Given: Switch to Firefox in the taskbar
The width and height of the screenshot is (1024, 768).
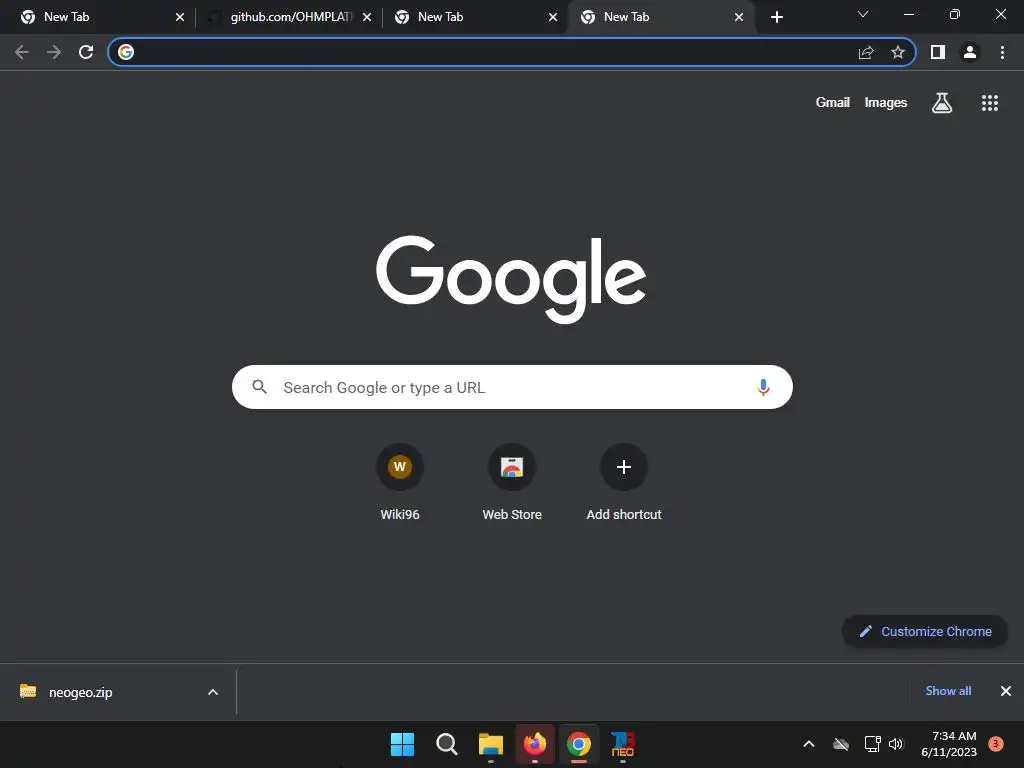Looking at the screenshot, I should pos(535,744).
